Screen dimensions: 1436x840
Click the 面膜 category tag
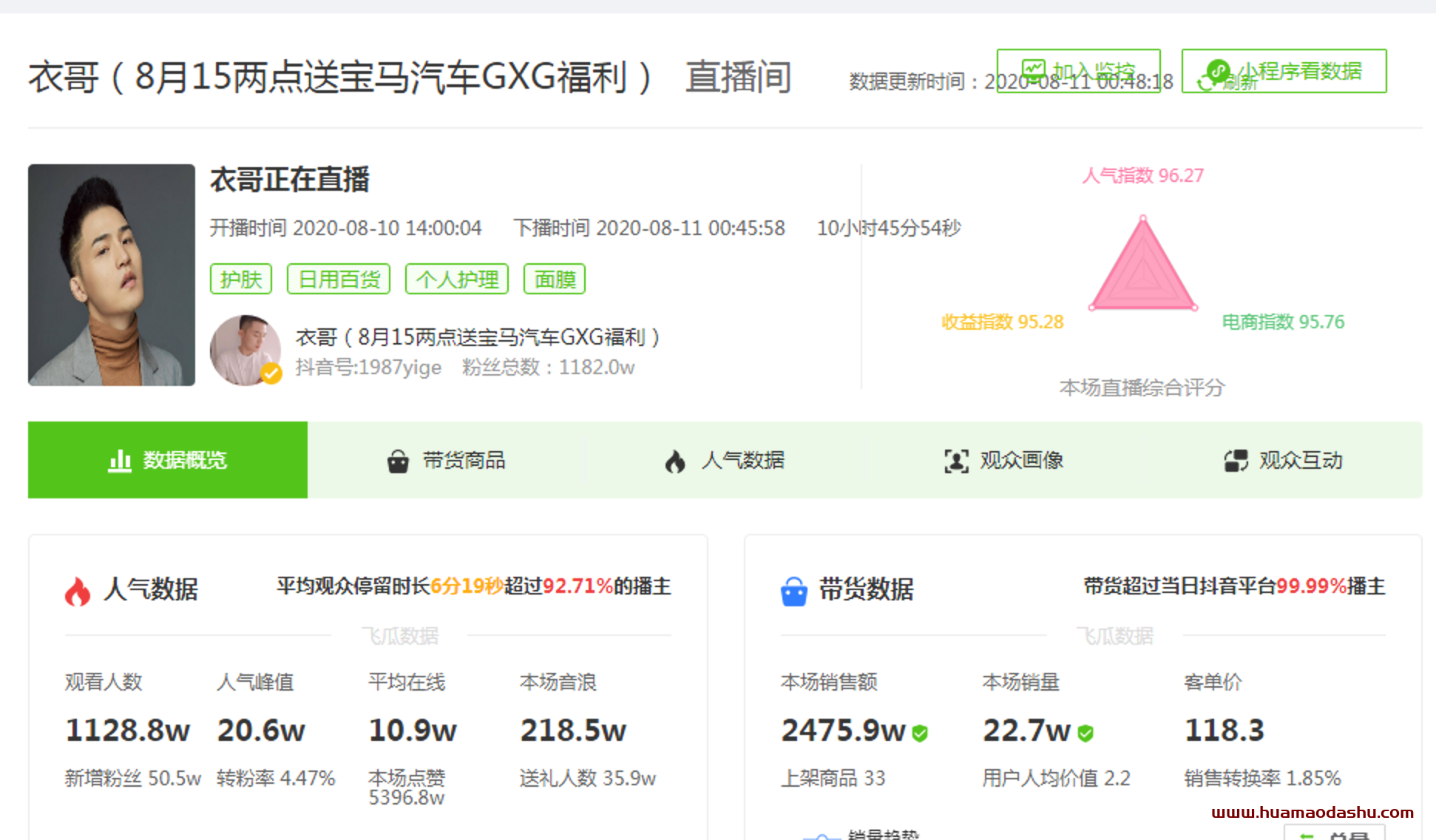[555, 280]
